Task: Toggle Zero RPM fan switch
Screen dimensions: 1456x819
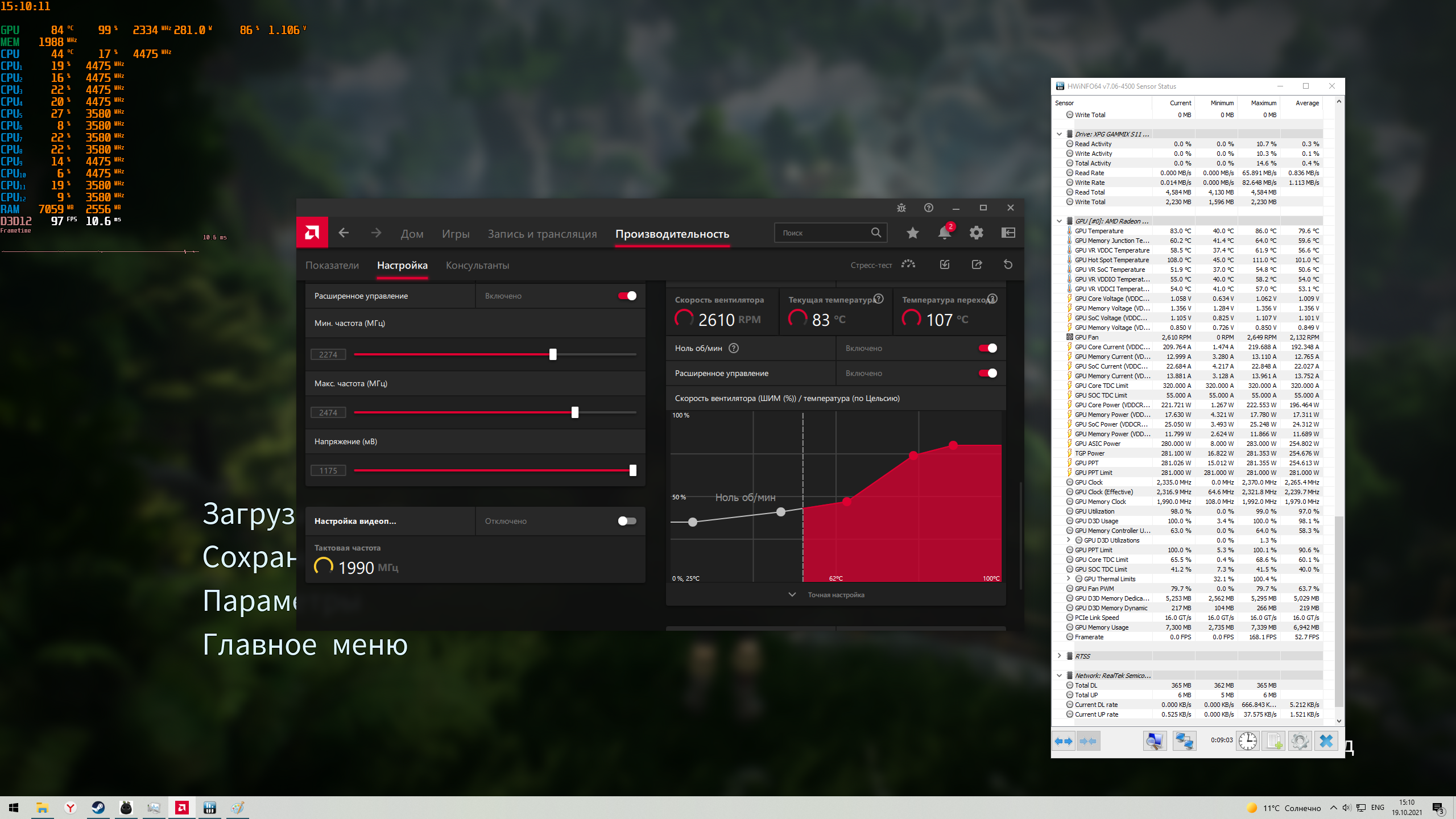Action: tap(988, 348)
